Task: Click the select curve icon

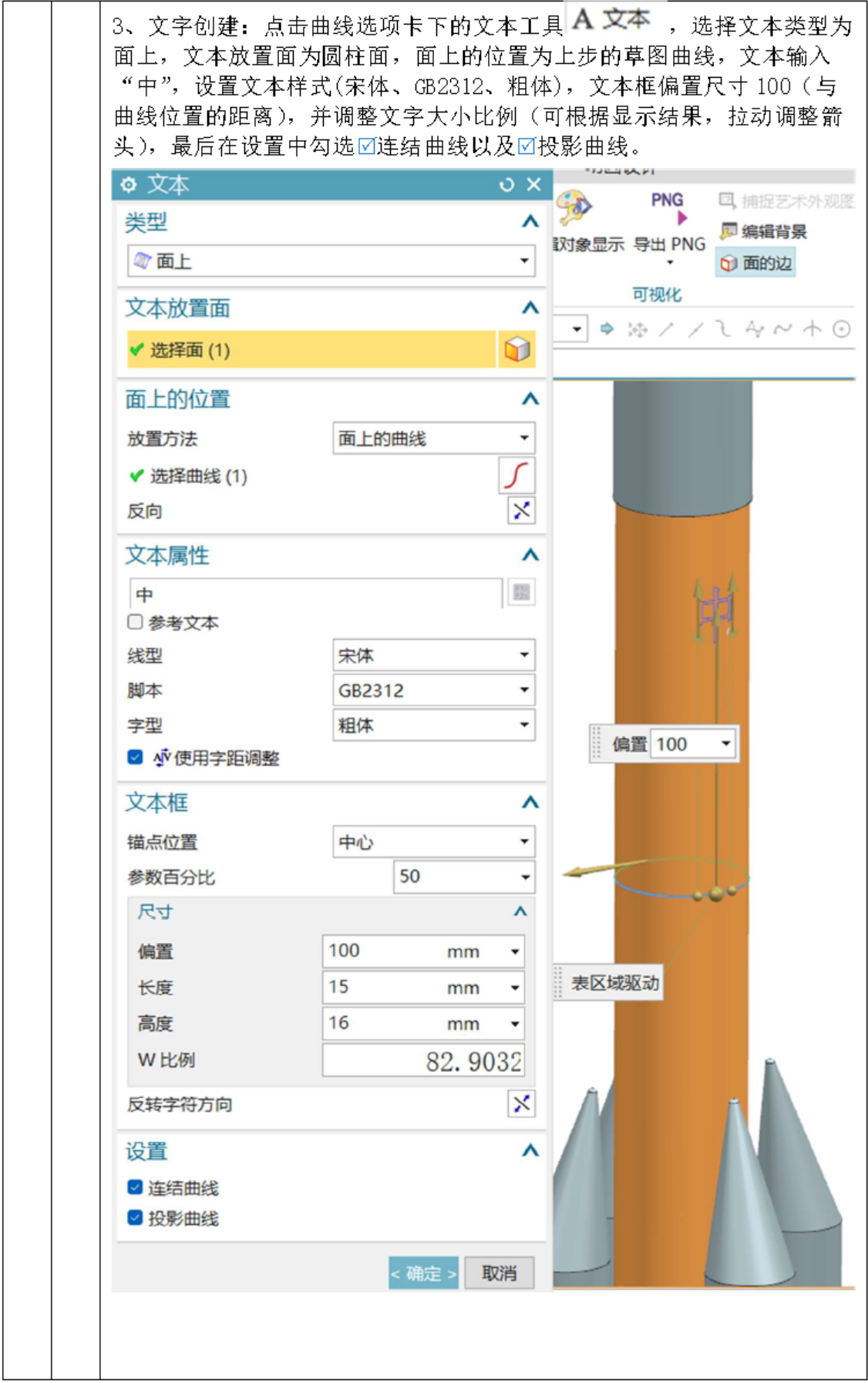Action: (x=516, y=475)
